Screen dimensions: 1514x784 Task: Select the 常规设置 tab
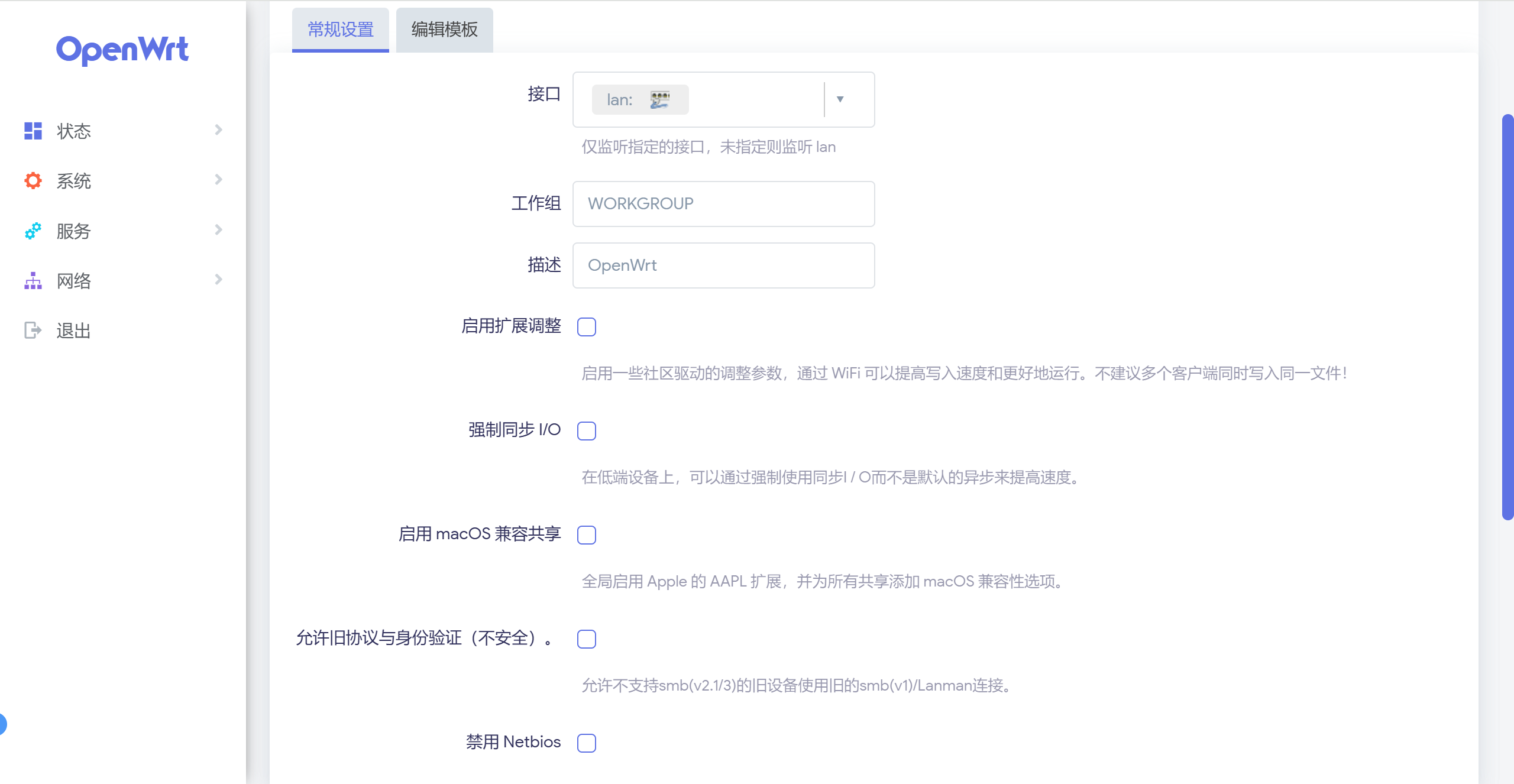coord(341,30)
